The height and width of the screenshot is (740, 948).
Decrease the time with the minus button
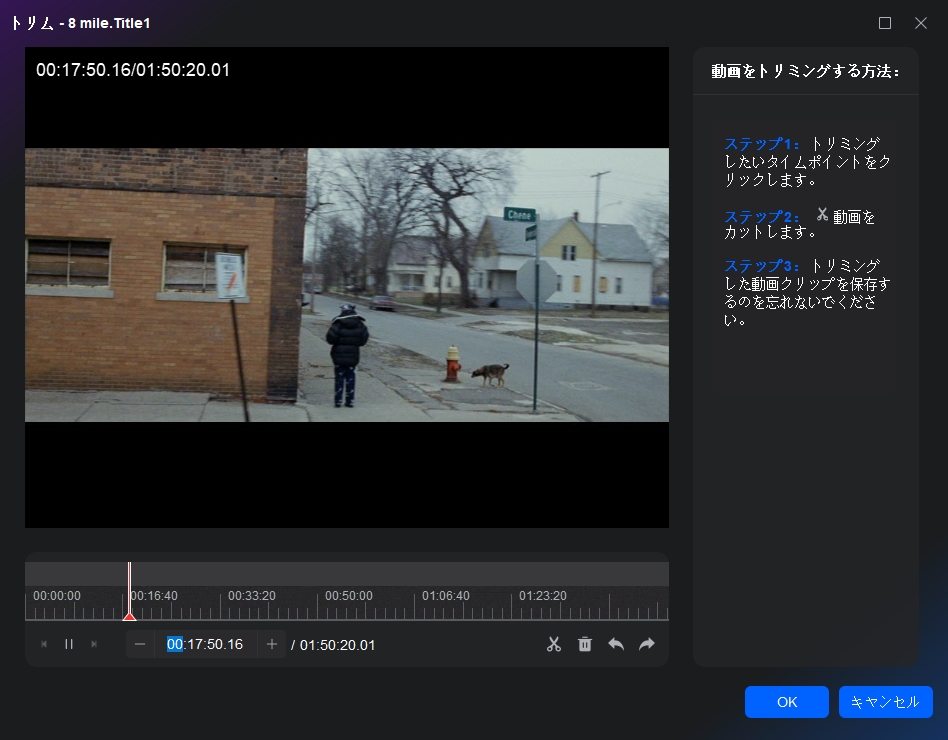(x=140, y=644)
